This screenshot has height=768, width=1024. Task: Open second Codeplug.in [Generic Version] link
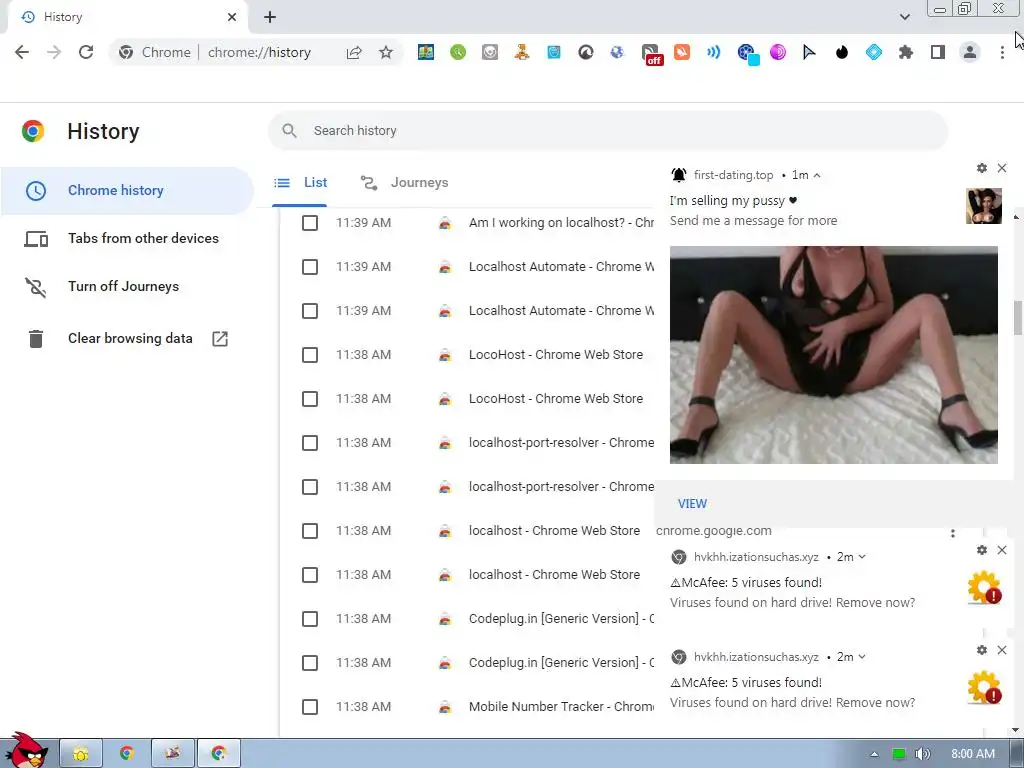pos(561,662)
